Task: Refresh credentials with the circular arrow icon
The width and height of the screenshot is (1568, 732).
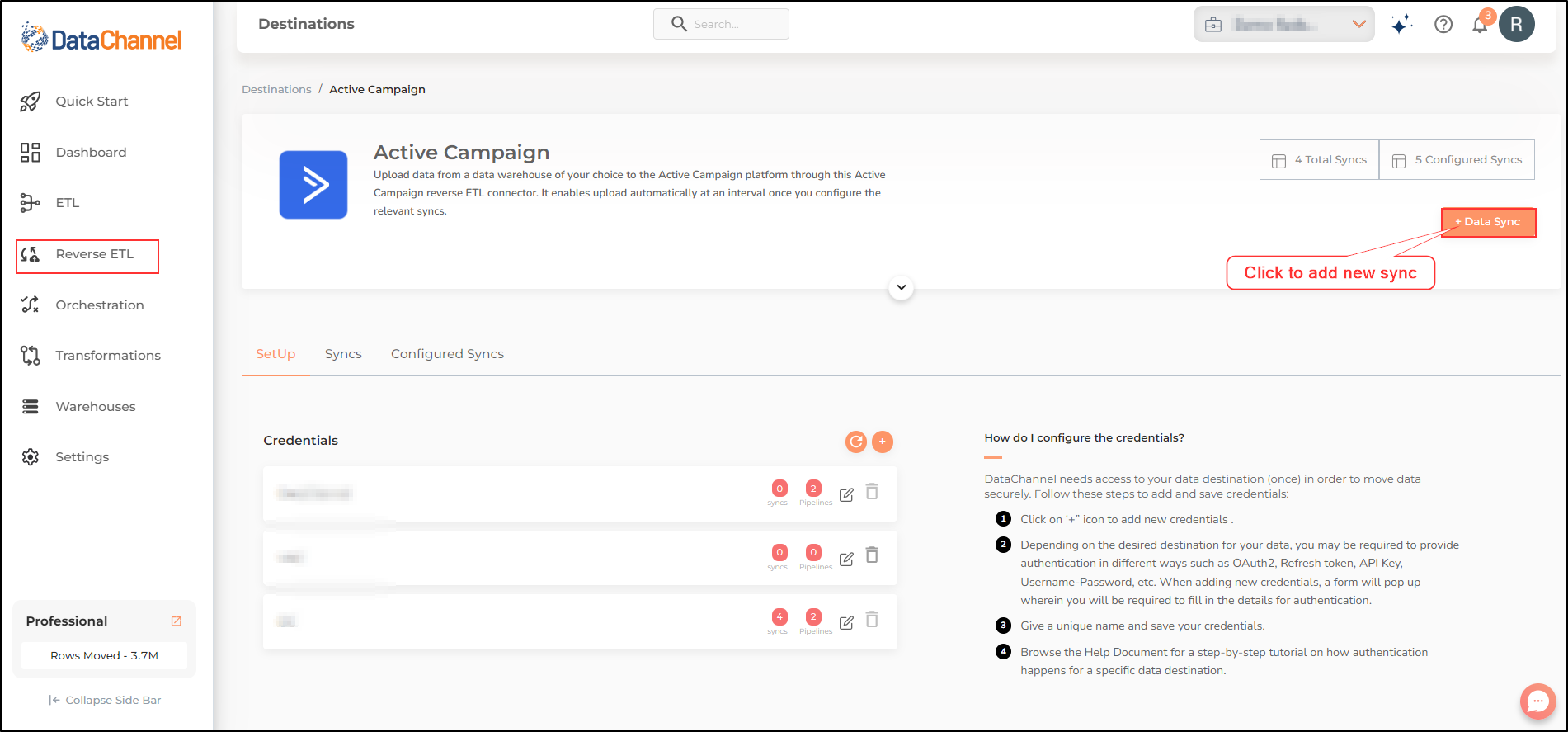Action: [856, 442]
